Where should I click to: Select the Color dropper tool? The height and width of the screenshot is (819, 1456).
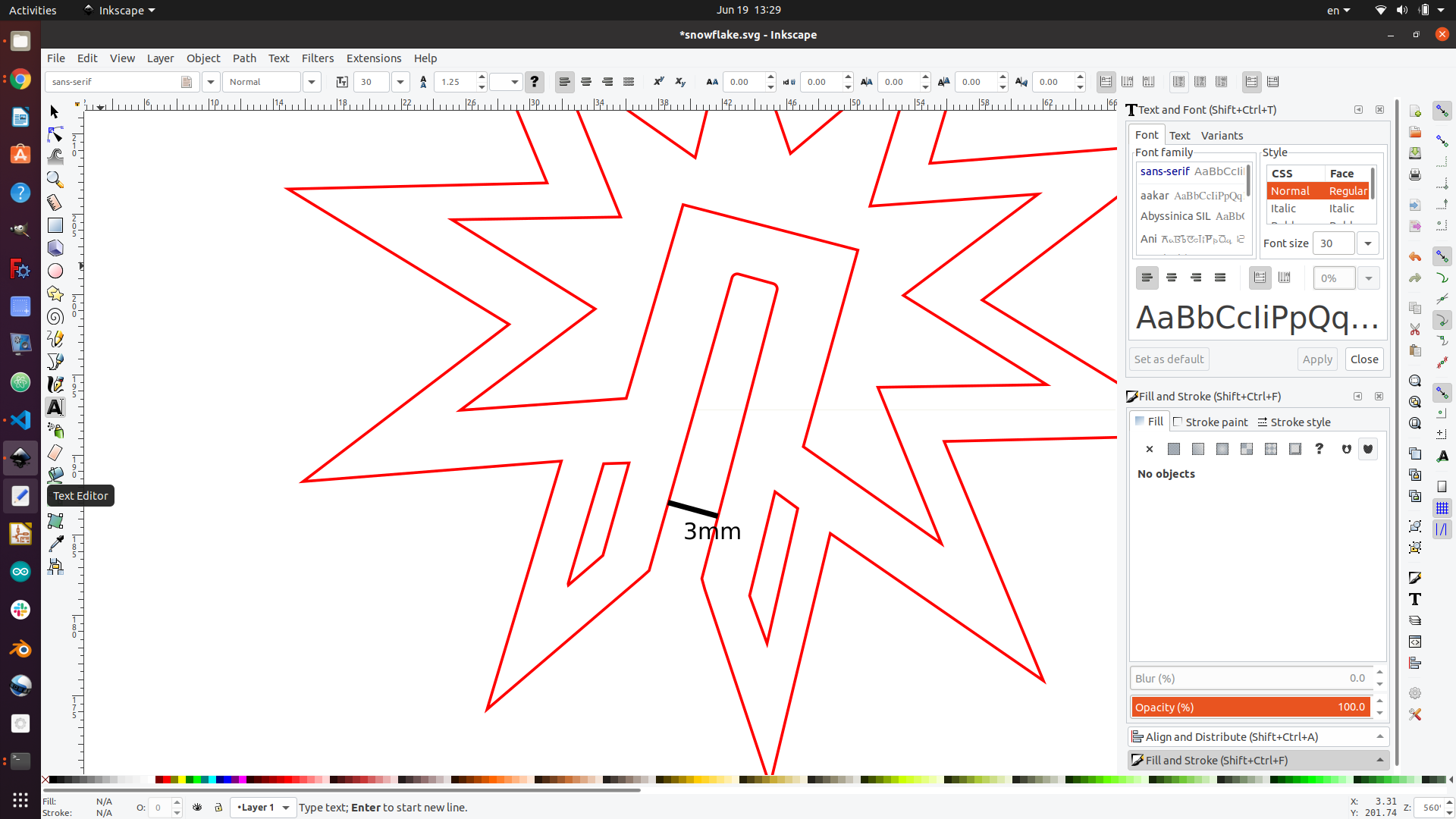pyautogui.click(x=55, y=544)
